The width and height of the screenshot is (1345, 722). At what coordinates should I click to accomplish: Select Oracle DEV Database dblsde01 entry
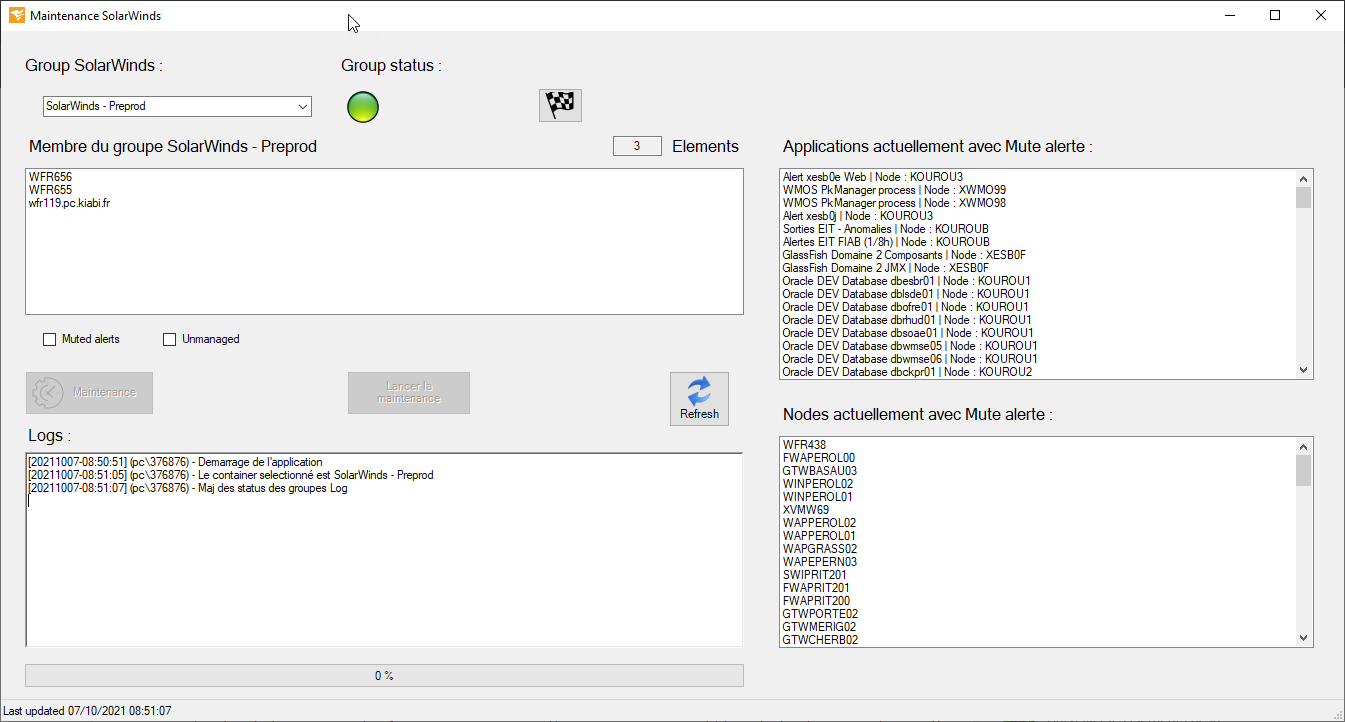click(x=906, y=294)
